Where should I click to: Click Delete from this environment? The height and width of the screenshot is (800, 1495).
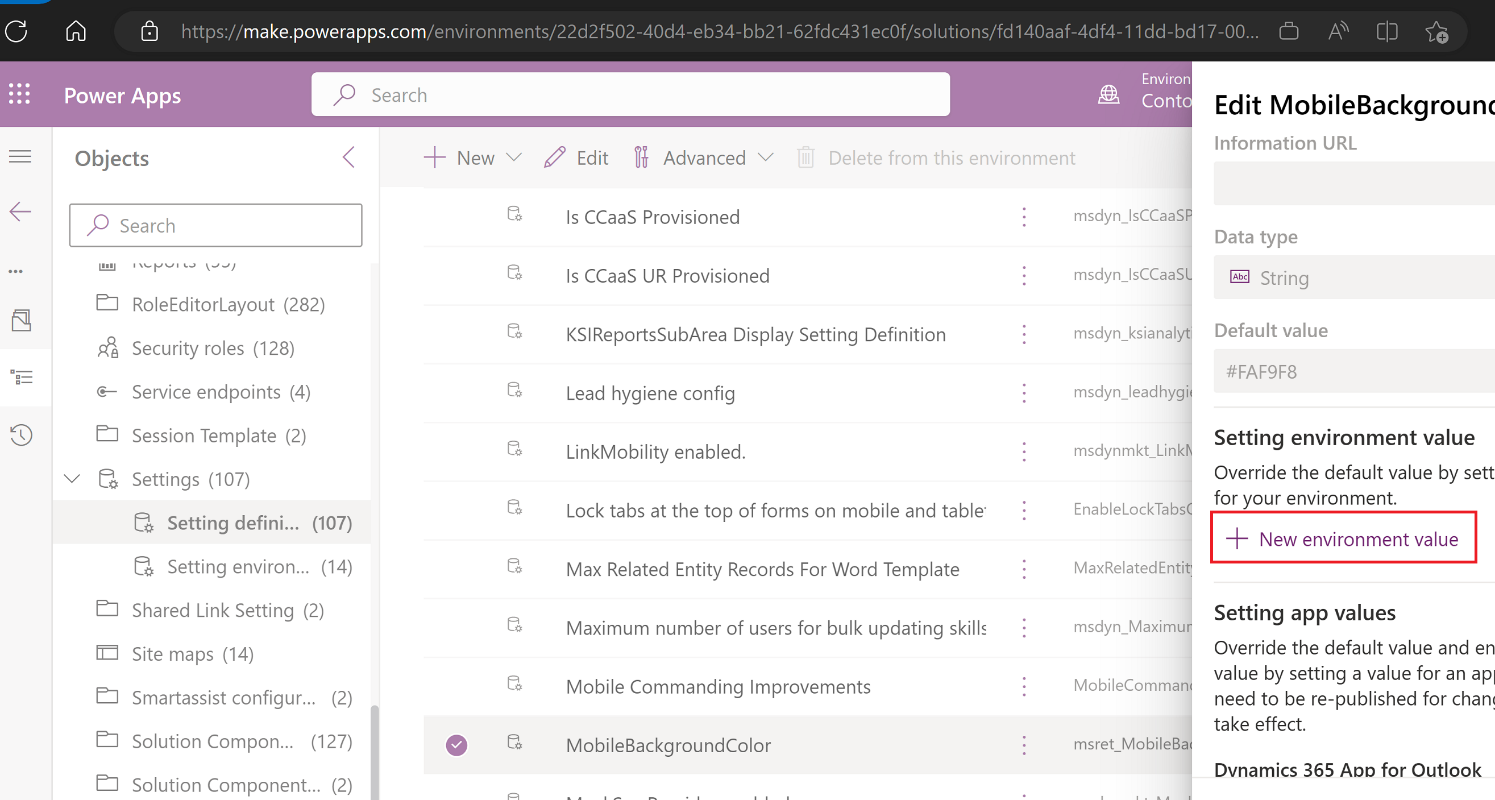936,158
